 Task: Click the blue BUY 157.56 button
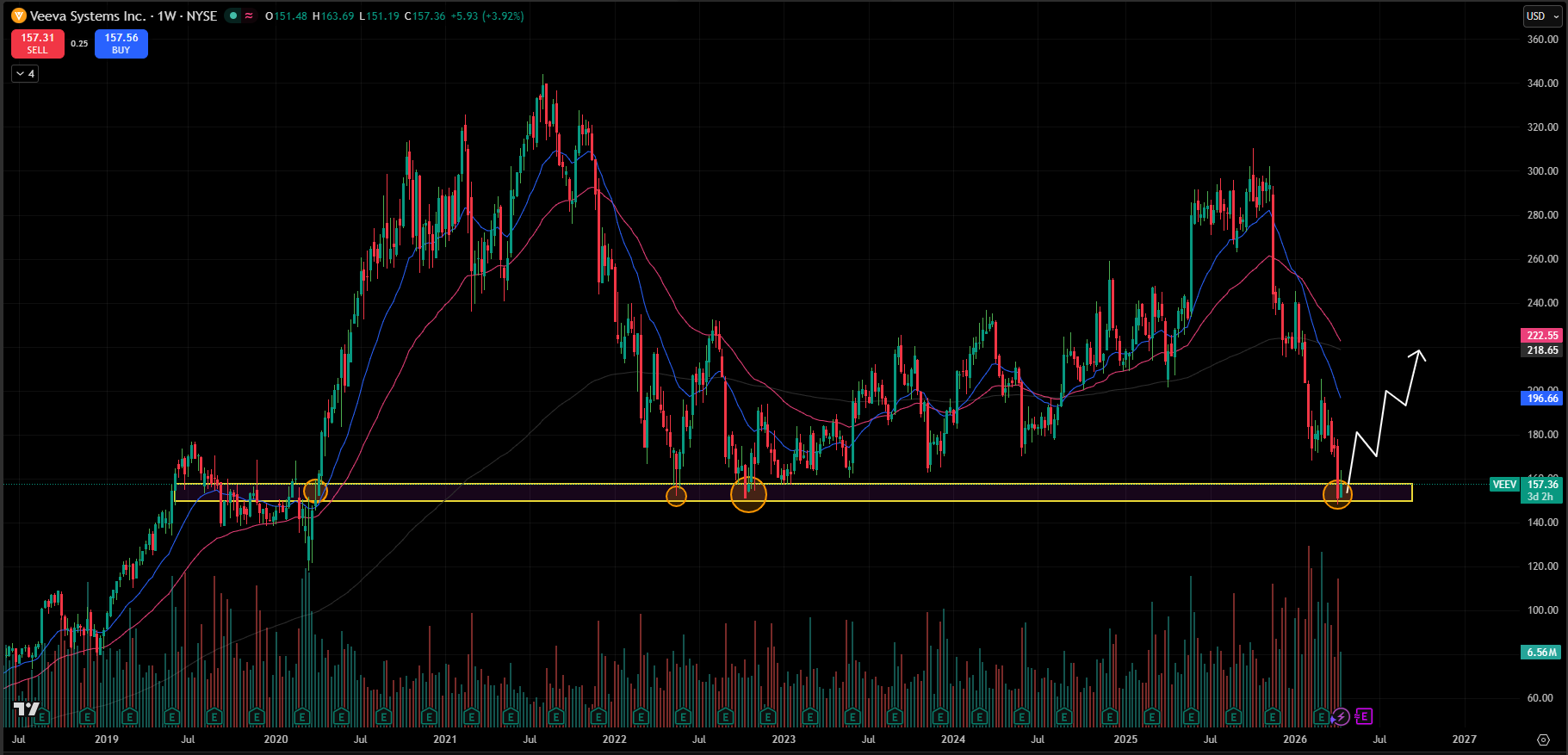point(121,44)
